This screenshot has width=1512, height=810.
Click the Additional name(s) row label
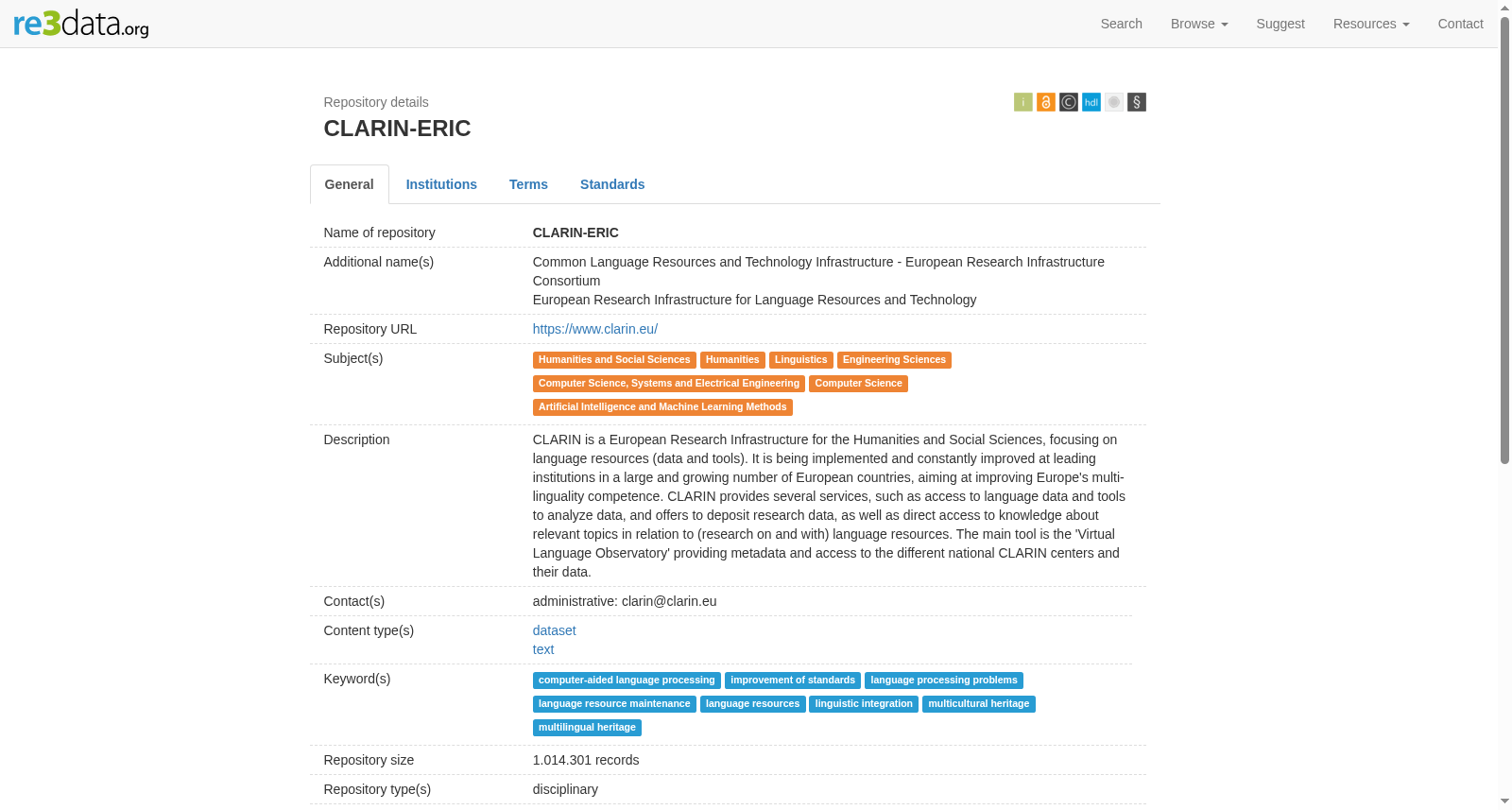(379, 262)
